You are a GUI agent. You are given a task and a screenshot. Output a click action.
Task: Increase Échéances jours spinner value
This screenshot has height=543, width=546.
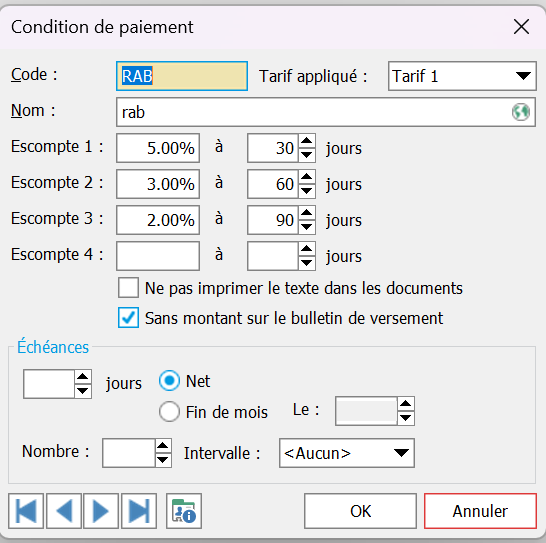tap(83, 377)
